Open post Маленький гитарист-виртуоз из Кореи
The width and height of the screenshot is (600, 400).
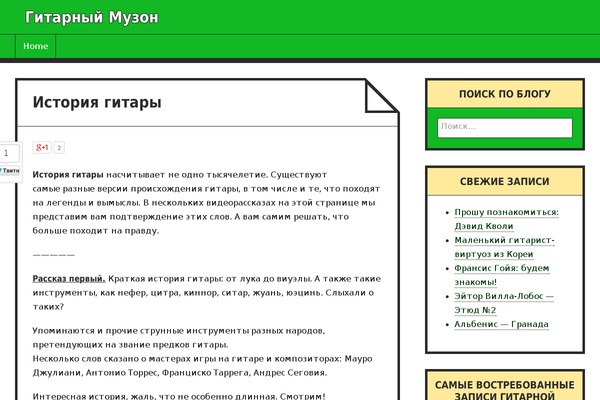[x=504, y=247]
